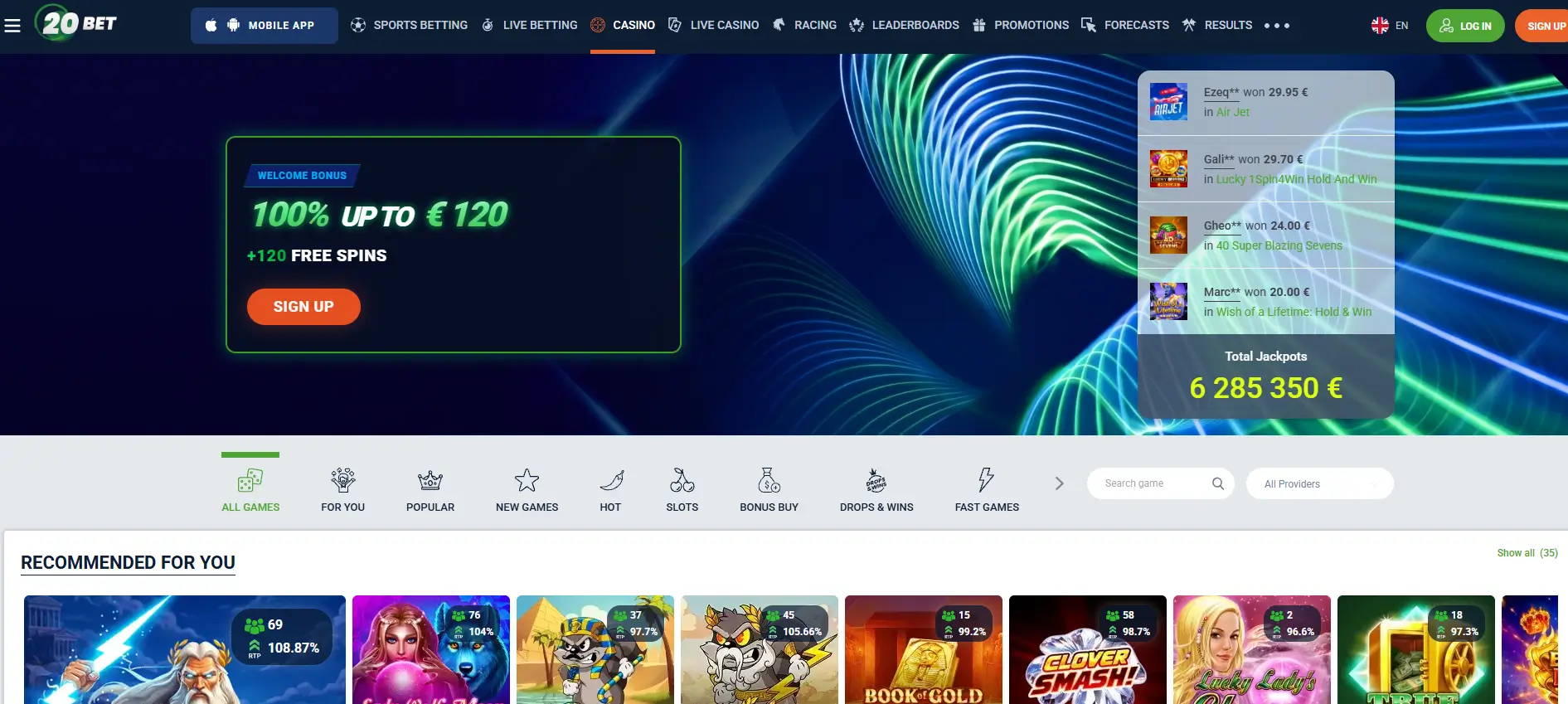Image resolution: width=1568 pixels, height=704 pixels.
Task: Click Sign Up in welcome bonus banner
Action: pos(303,307)
